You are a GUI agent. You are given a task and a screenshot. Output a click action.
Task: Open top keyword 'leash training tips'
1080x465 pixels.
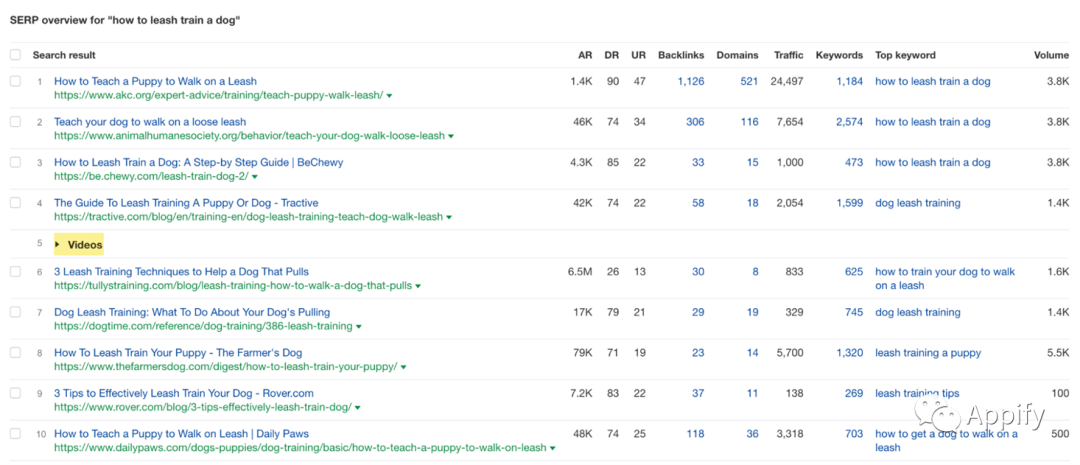(917, 393)
